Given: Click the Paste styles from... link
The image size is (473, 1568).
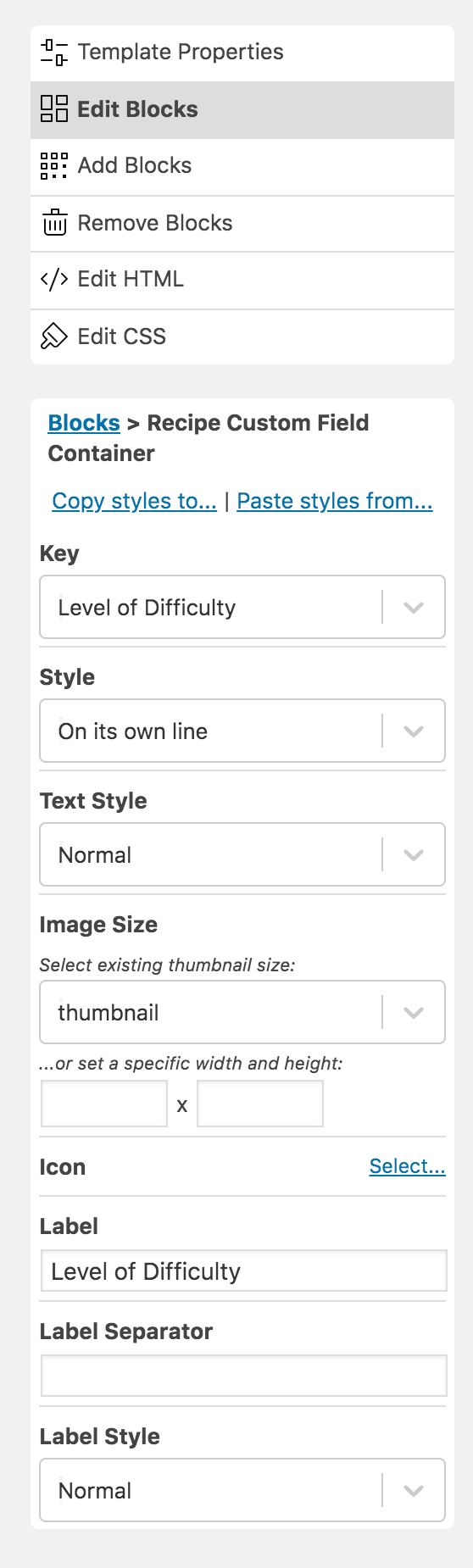Looking at the screenshot, I should (x=335, y=501).
